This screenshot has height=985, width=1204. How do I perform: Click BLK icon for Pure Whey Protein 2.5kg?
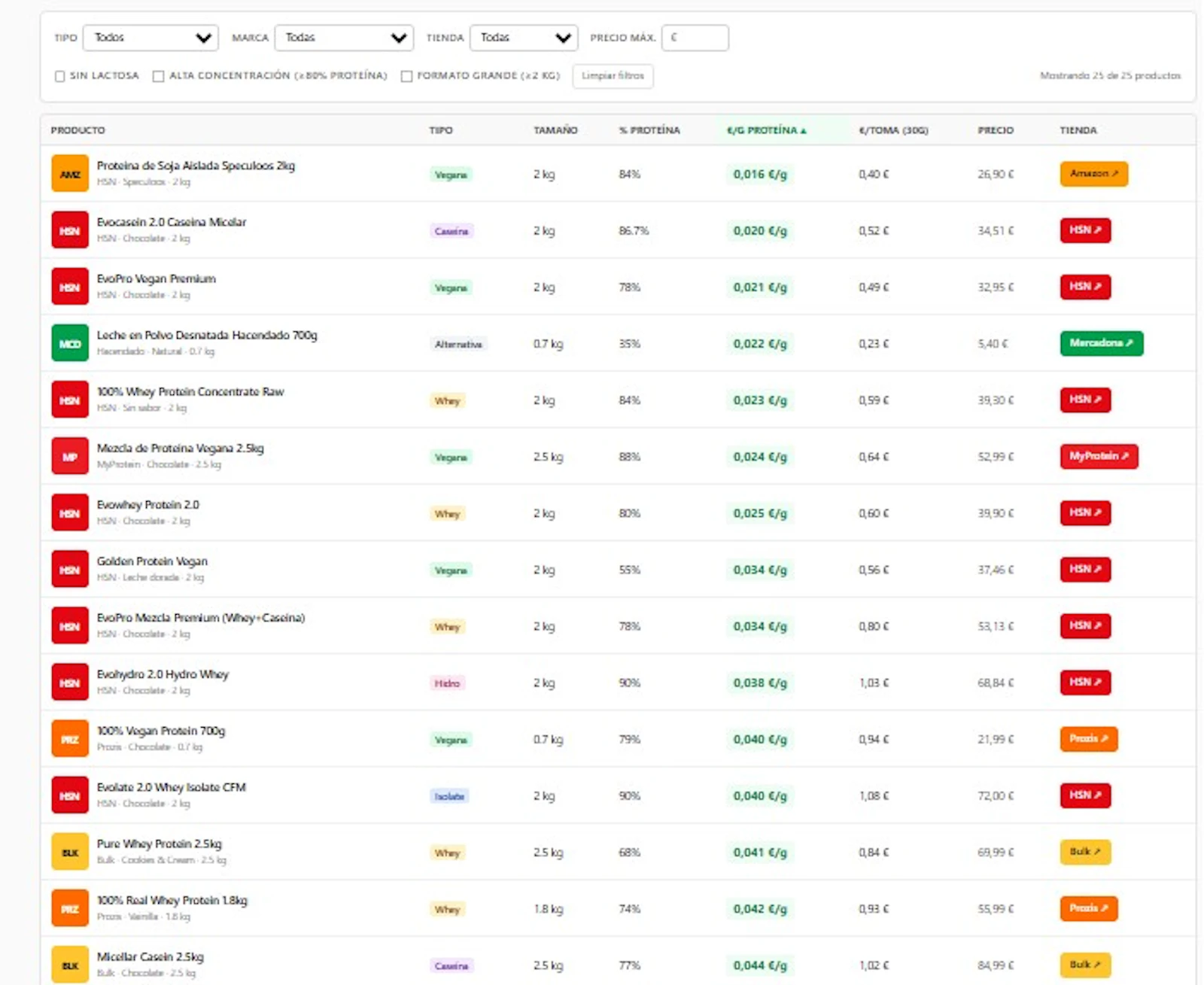coord(70,852)
